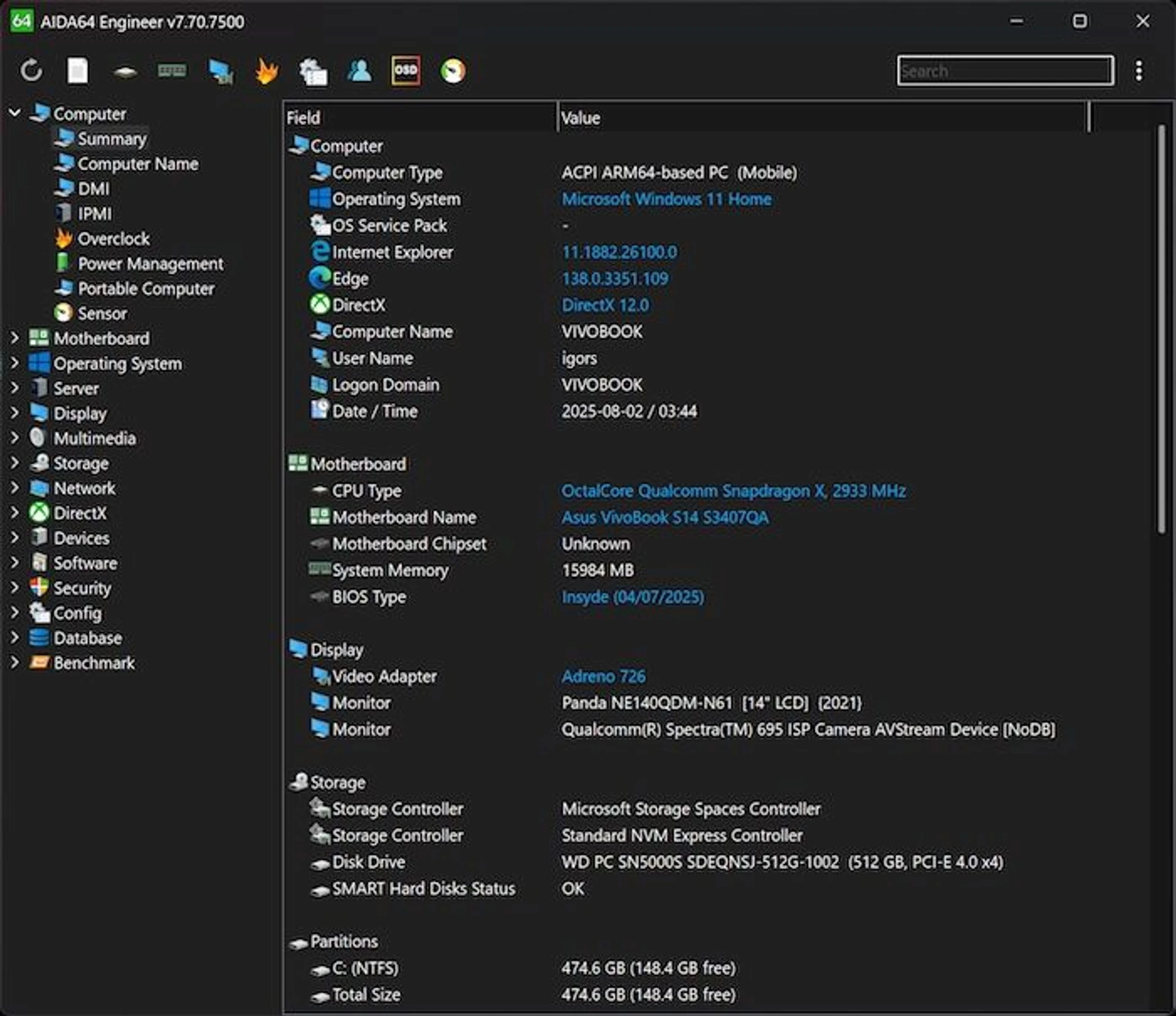Click the user profile toolbar icon

point(360,70)
